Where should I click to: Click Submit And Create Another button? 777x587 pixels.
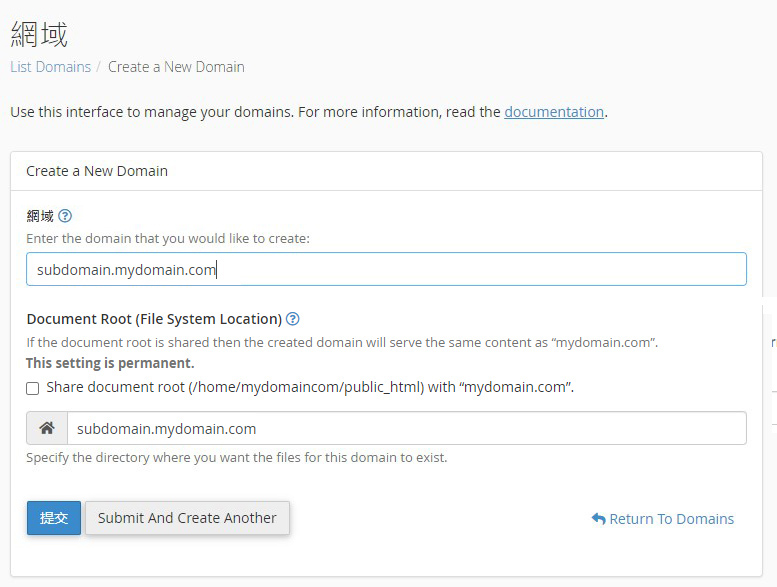187,518
